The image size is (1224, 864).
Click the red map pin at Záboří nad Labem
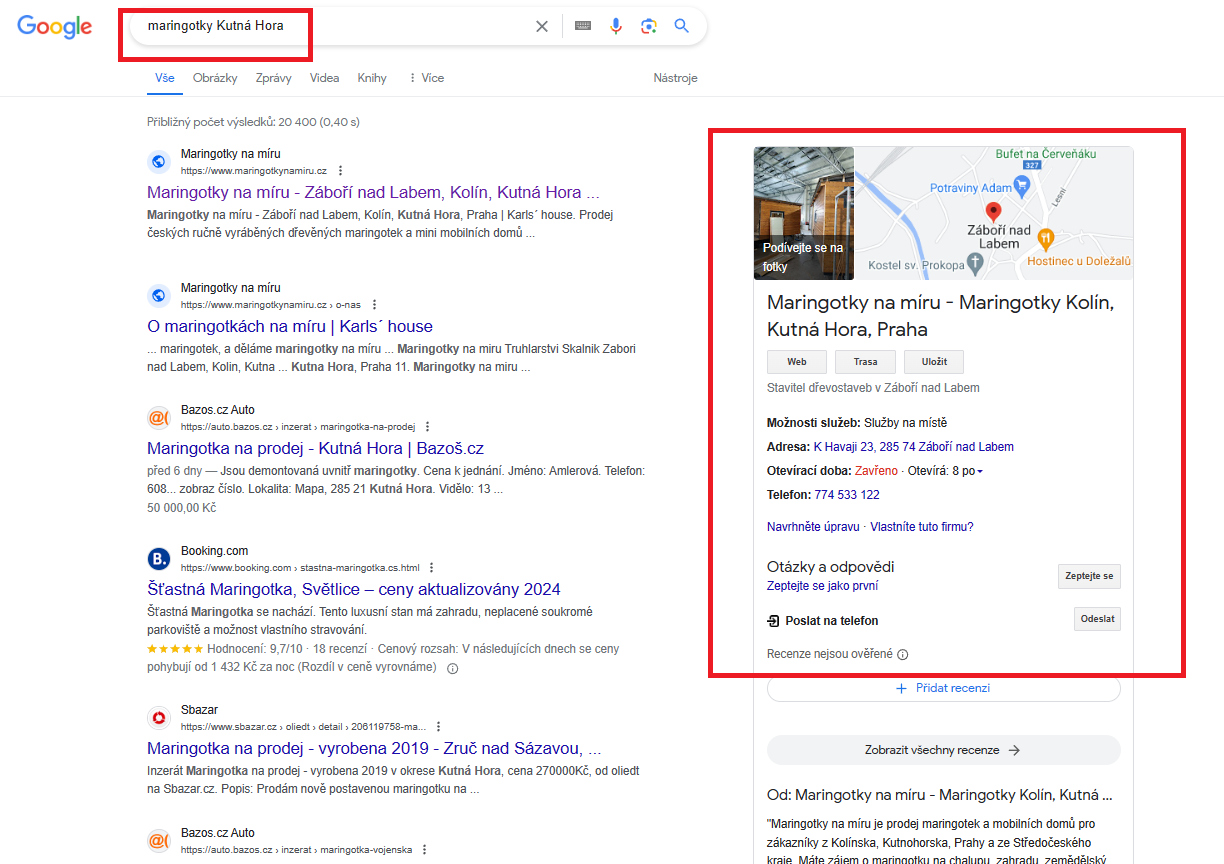[x=993, y=212]
